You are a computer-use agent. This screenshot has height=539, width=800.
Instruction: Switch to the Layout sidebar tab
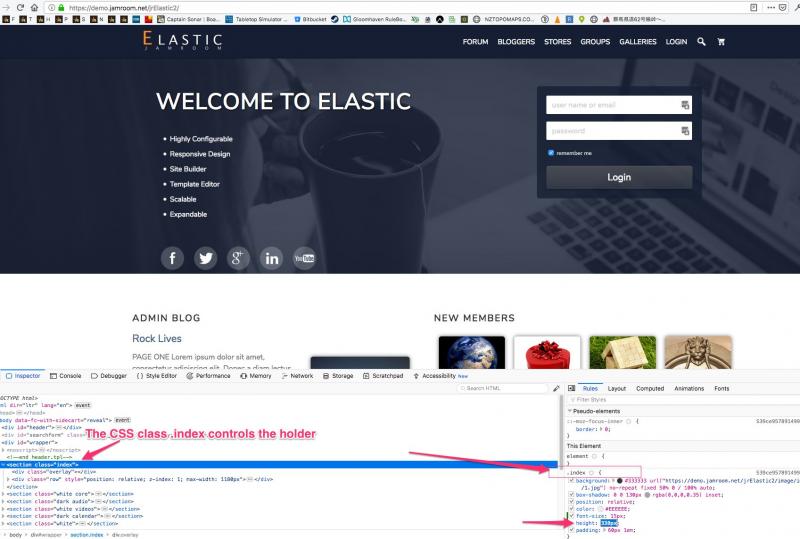[617, 388]
